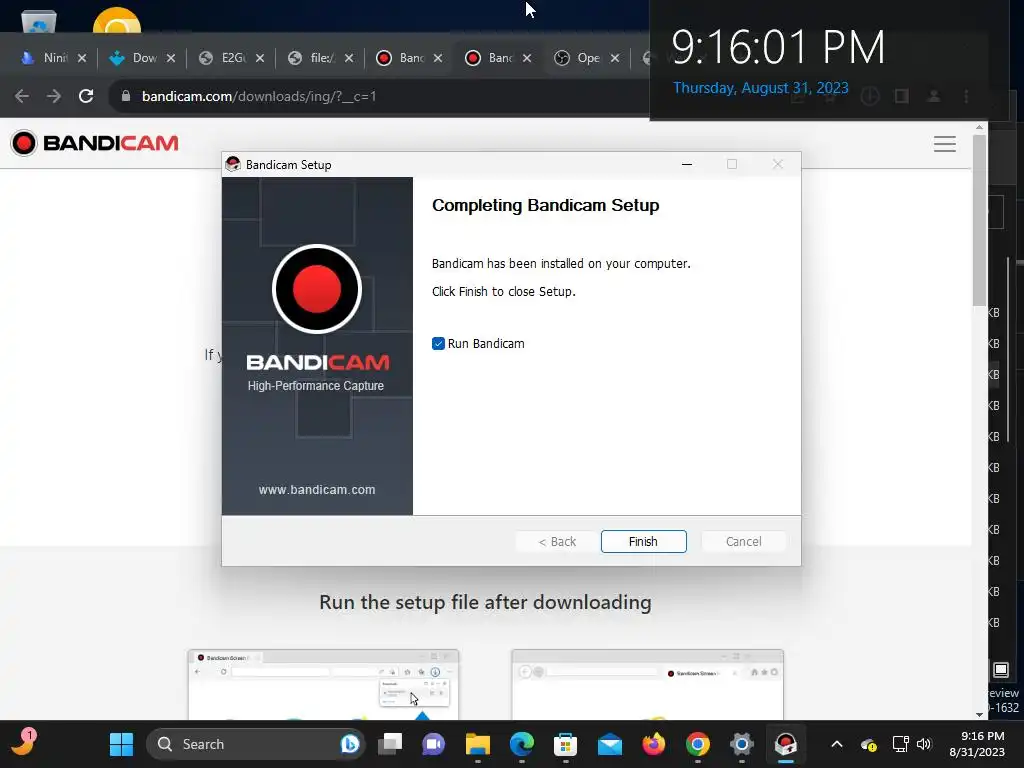
Task: Close the Ope tab
Action: pyautogui.click(x=615, y=58)
